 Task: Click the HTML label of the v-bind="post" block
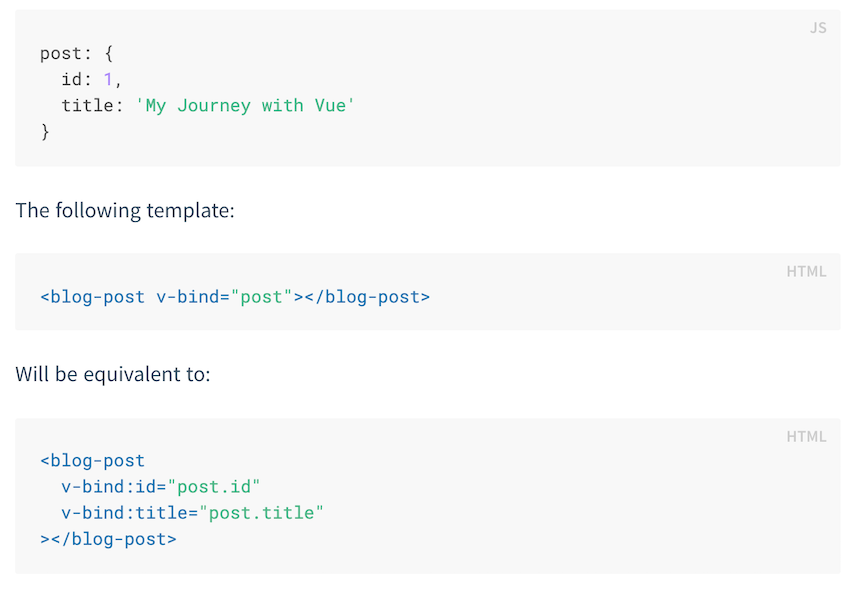[806, 271]
